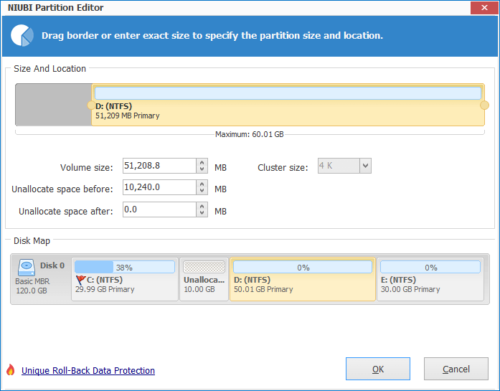Select the E: (NTFS) 30.00 GB partition in Disk Map
500x391 pixels.
click(430, 279)
